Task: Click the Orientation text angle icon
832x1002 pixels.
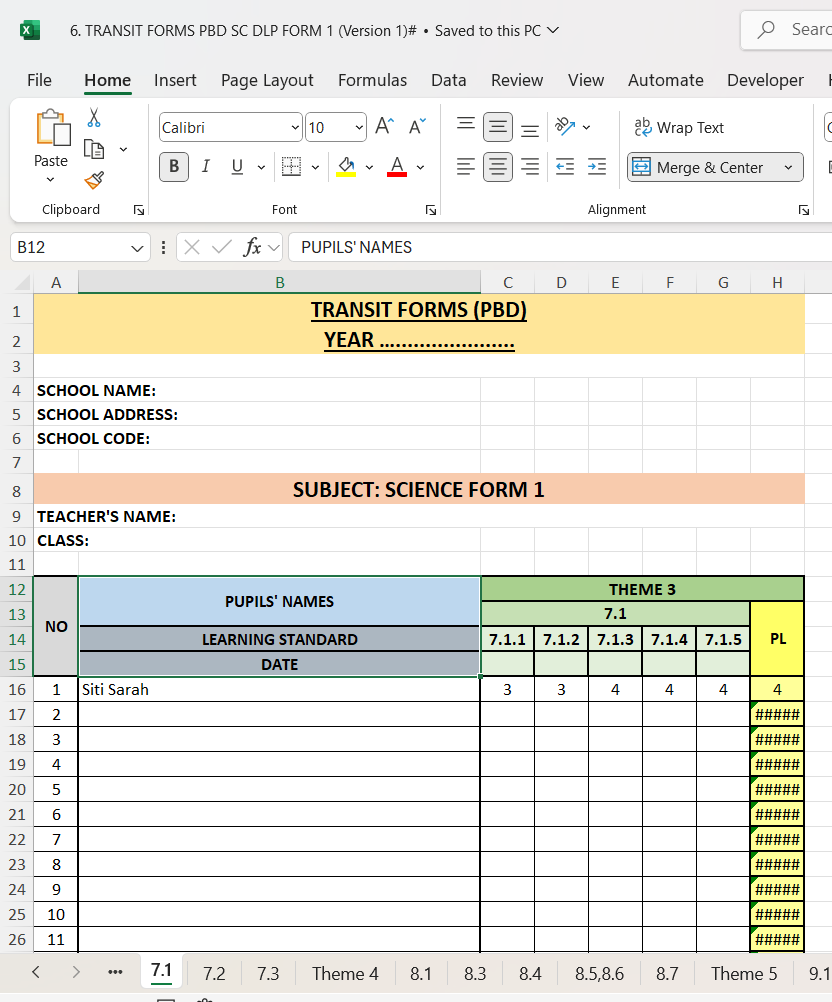Action: pos(565,127)
